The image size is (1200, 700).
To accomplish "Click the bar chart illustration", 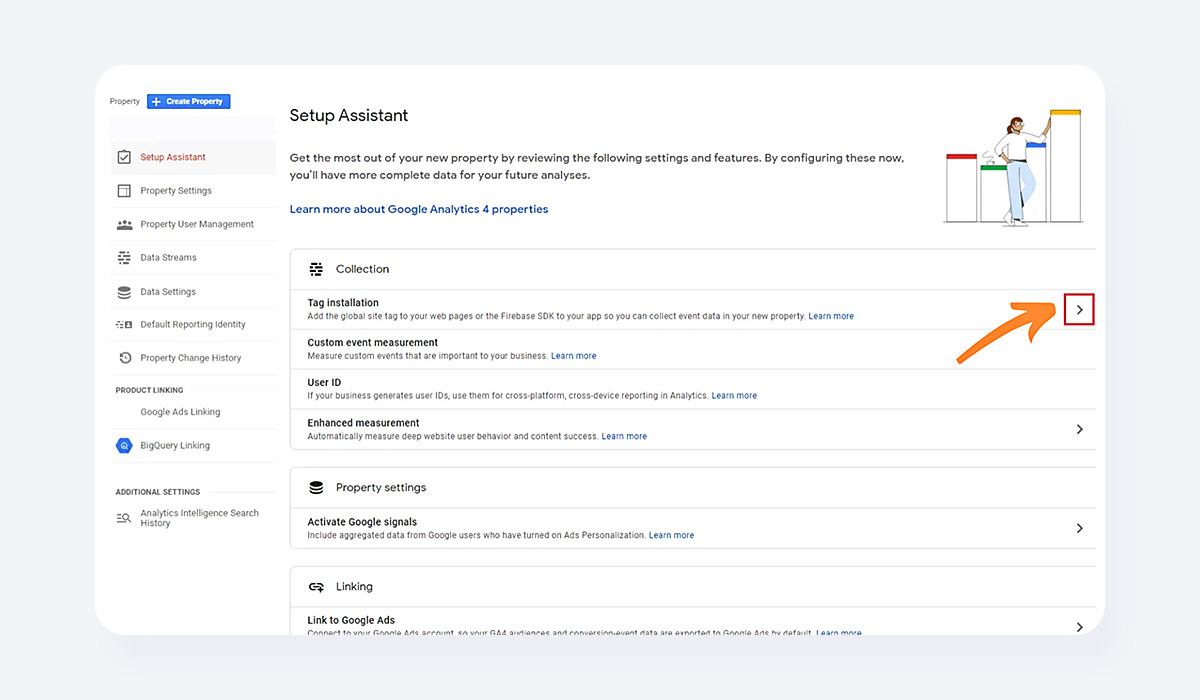I will coord(1014,167).
